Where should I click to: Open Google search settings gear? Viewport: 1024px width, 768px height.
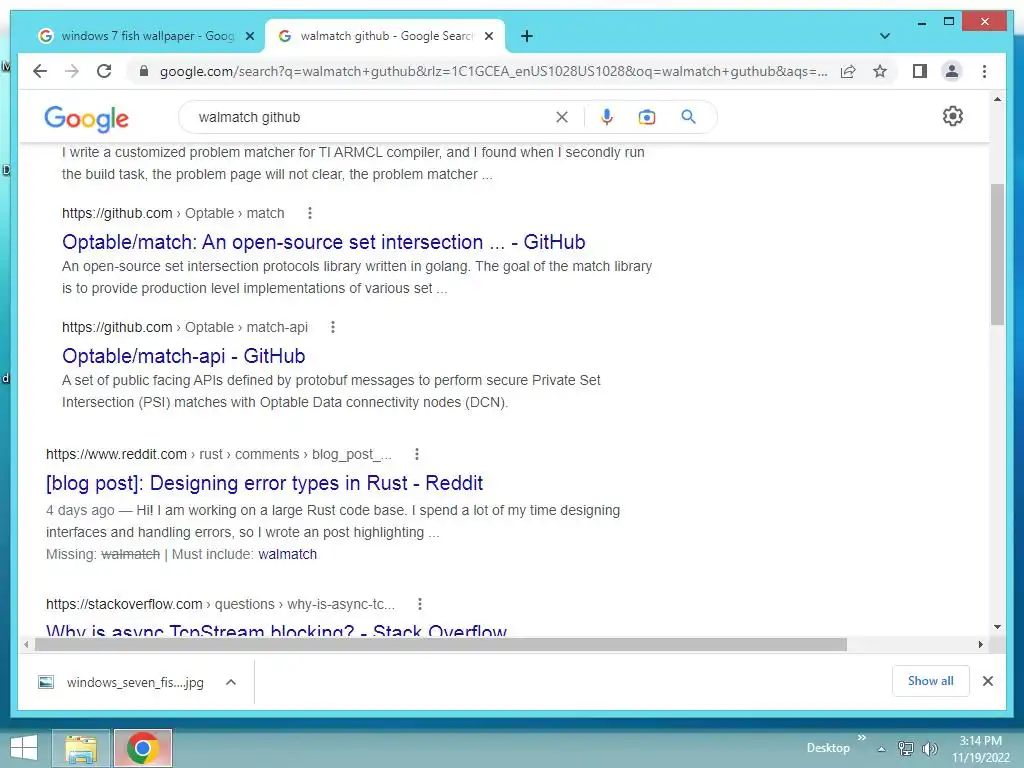tap(953, 116)
